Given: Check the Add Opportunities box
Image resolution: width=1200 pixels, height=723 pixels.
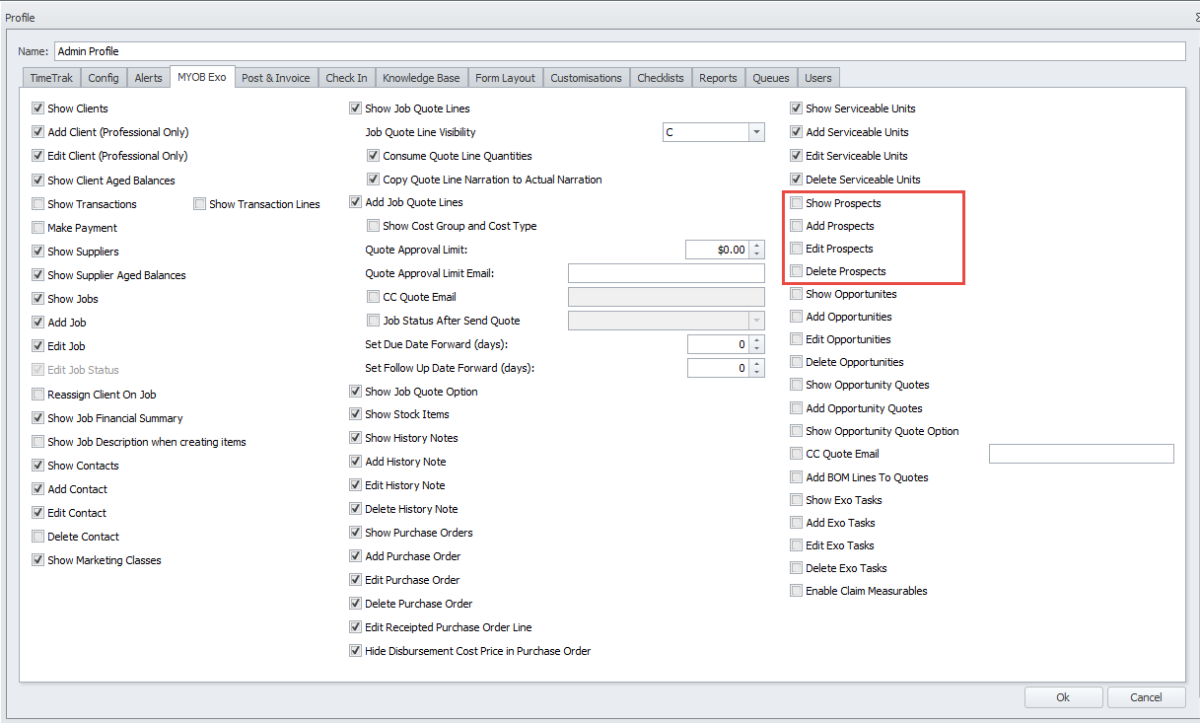Looking at the screenshot, I should [796, 317].
